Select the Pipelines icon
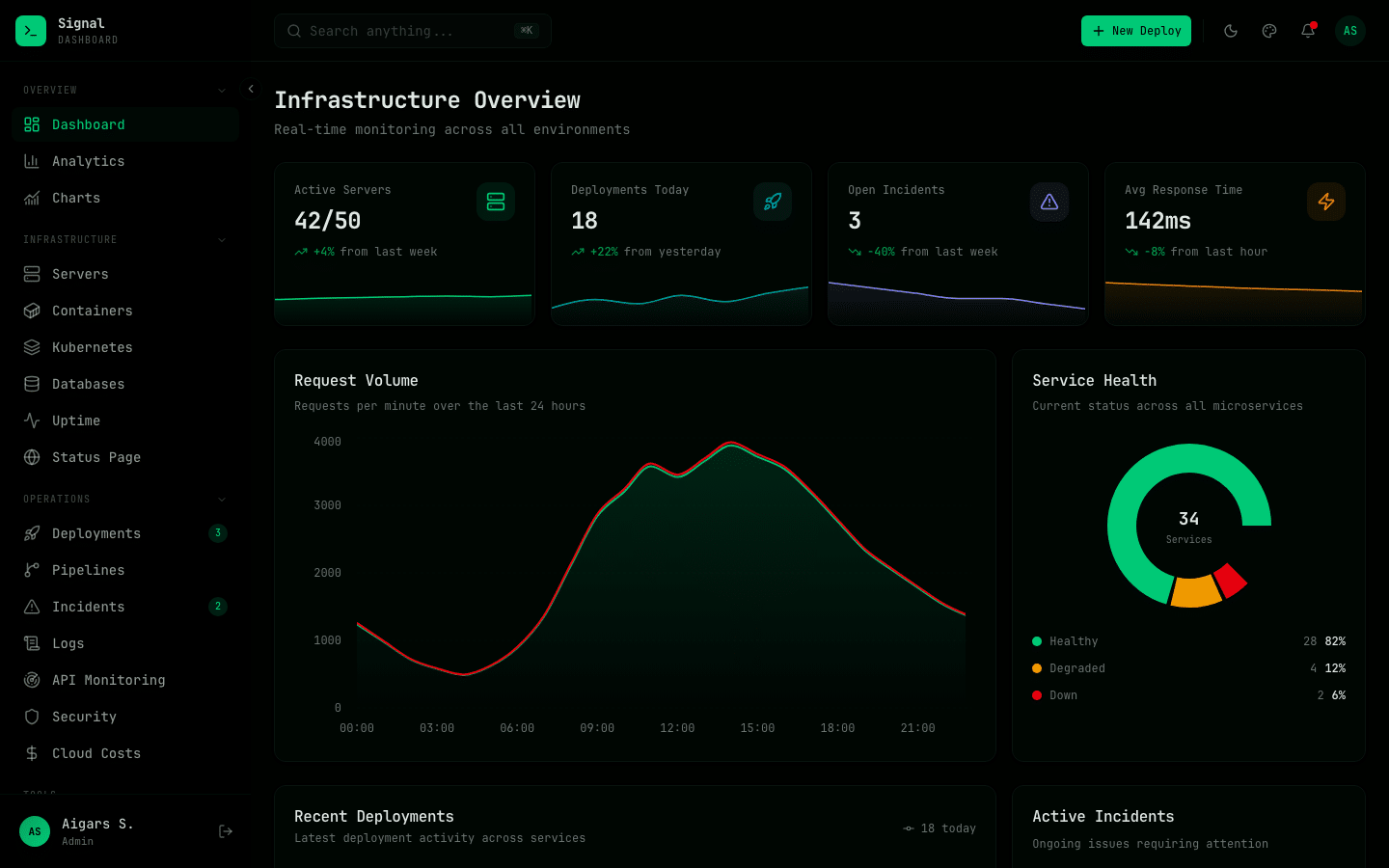Viewport: 1389px width, 868px height. point(32,570)
